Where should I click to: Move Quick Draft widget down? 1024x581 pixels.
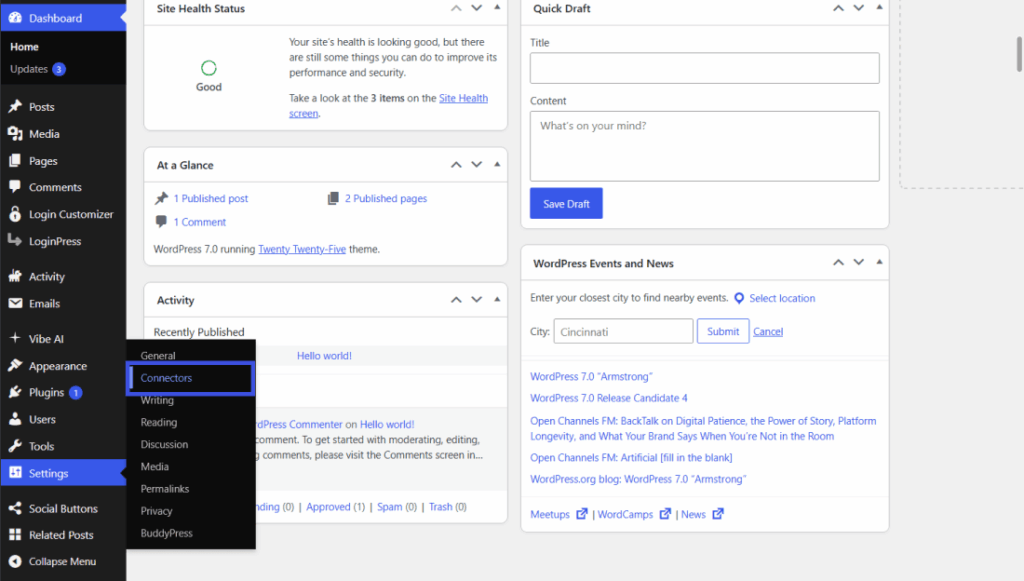click(x=859, y=8)
